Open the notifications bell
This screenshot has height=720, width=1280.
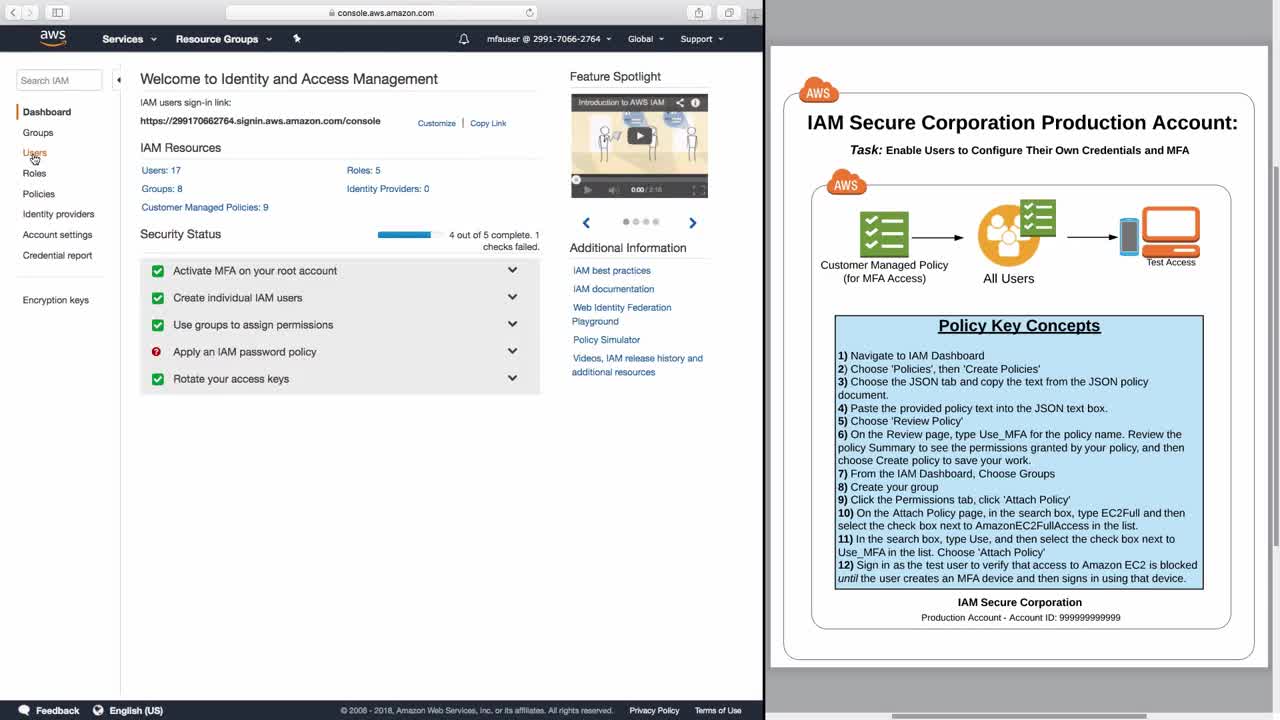coord(463,39)
